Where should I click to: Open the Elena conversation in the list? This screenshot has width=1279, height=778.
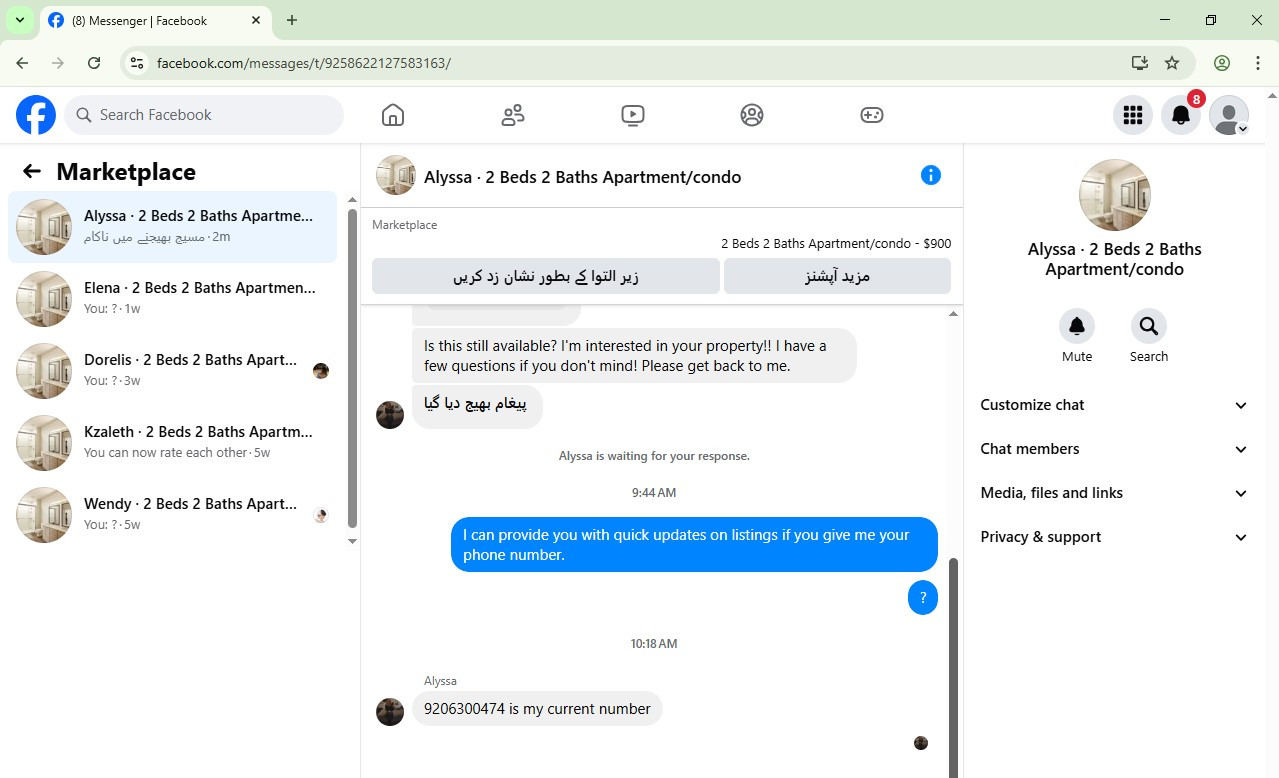(x=173, y=299)
